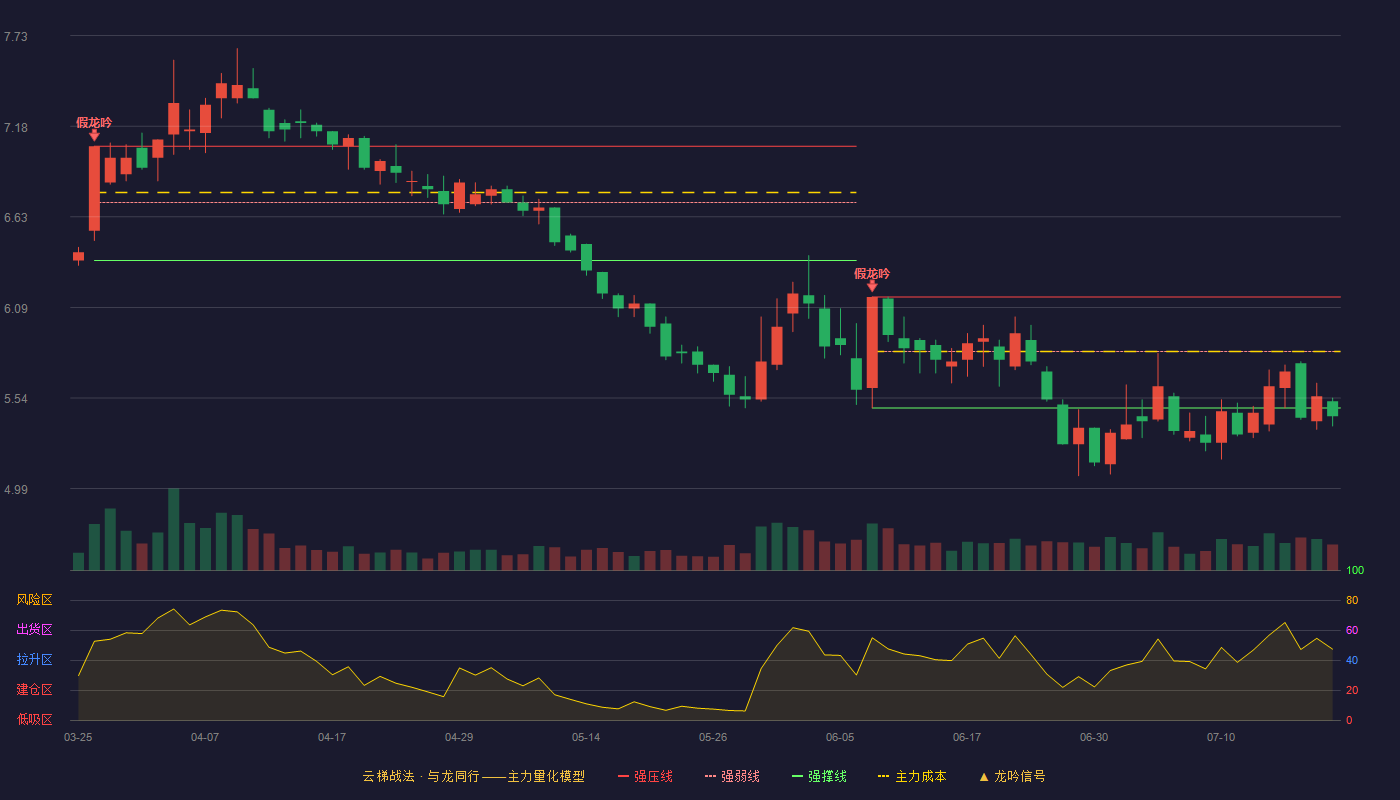Click the 06-17 date label
Viewport: 1400px width, 800px height.
tap(967, 737)
